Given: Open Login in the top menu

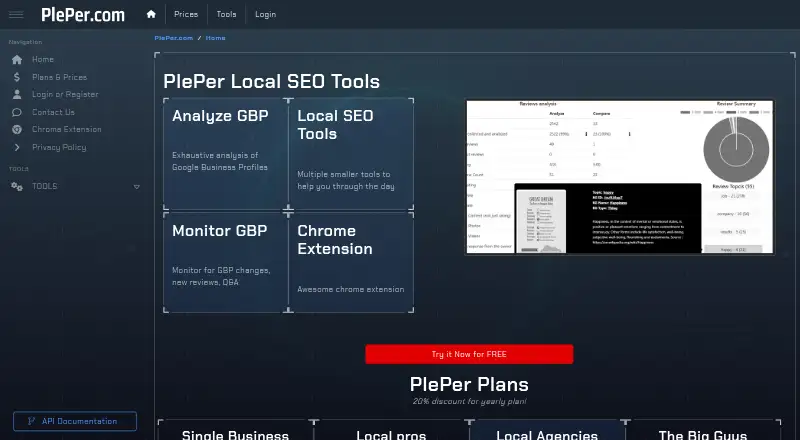Looking at the screenshot, I should [265, 14].
